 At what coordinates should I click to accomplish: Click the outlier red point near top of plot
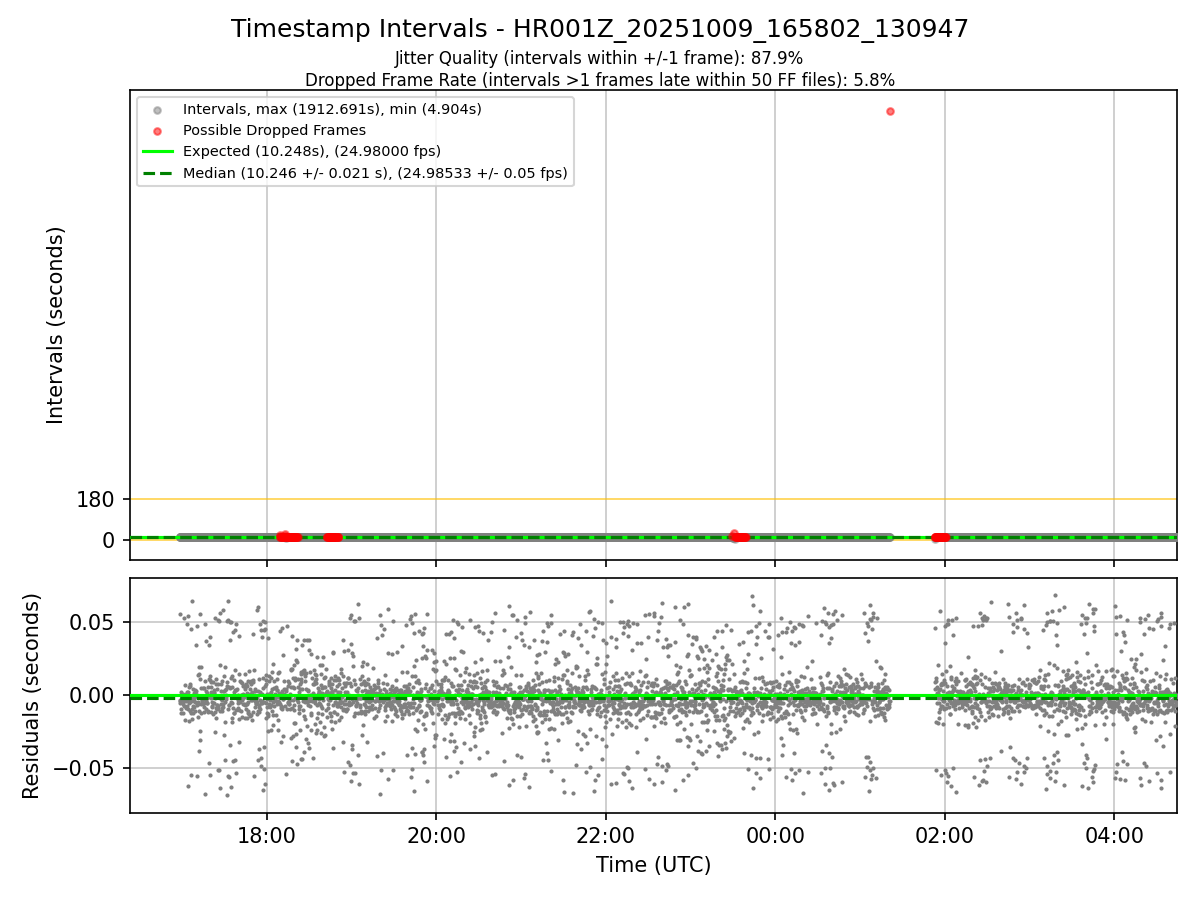[890, 111]
